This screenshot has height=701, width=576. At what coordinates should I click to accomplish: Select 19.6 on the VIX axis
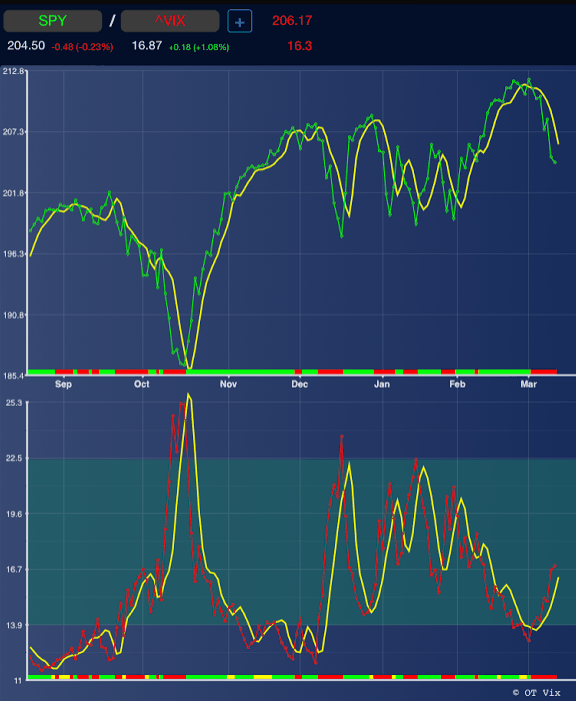13,514
